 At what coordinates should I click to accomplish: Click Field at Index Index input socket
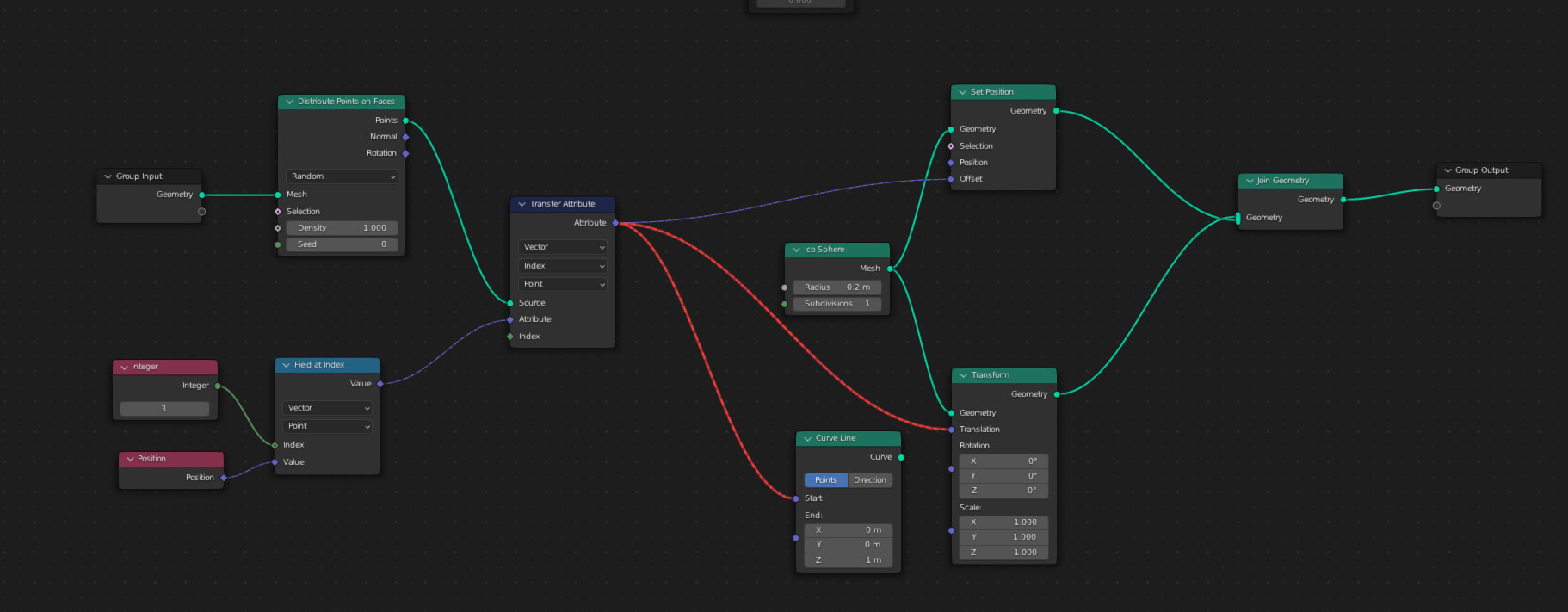[x=275, y=445]
